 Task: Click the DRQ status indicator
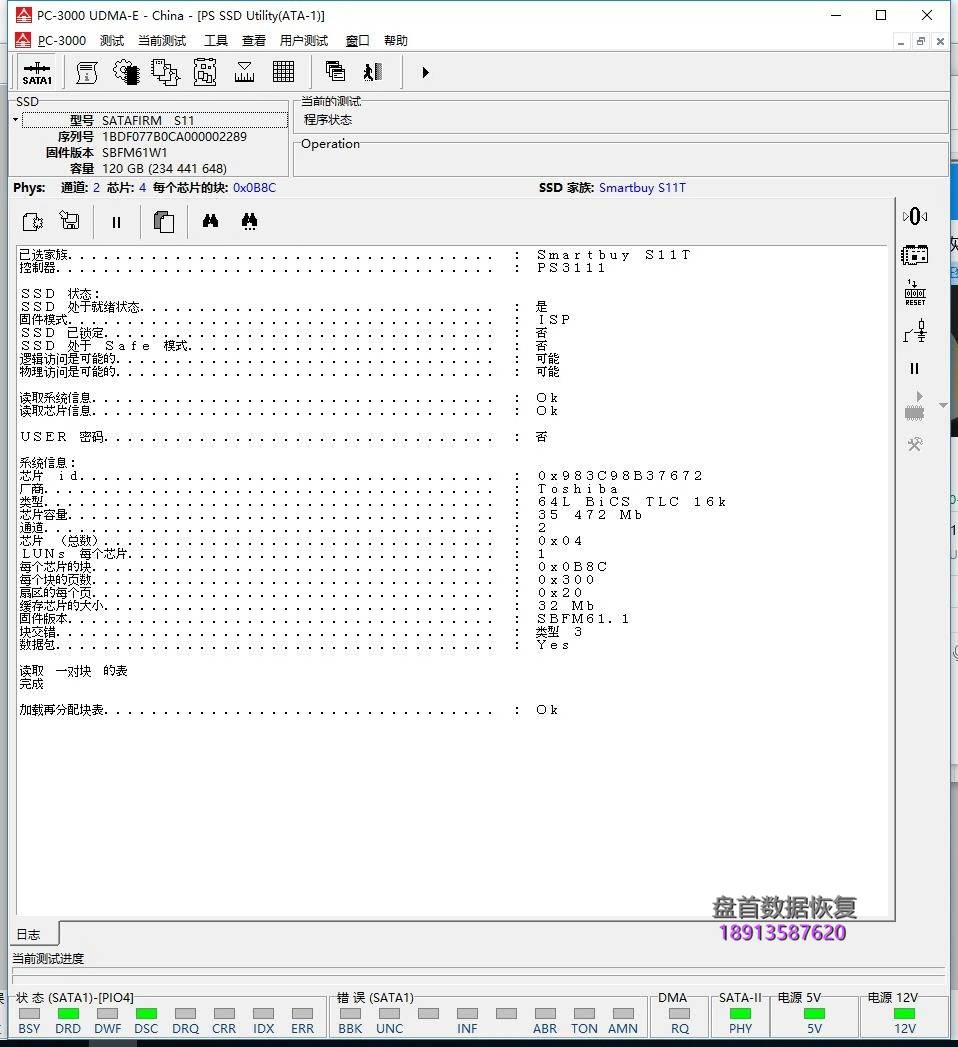point(186,1014)
